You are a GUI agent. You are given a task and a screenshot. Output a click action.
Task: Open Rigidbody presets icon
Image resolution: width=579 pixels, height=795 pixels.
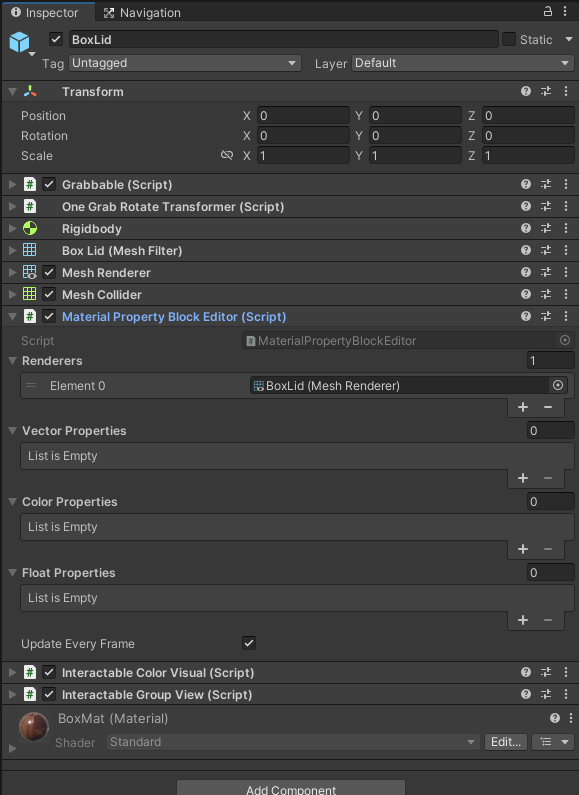pyautogui.click(x=546, y=228)
